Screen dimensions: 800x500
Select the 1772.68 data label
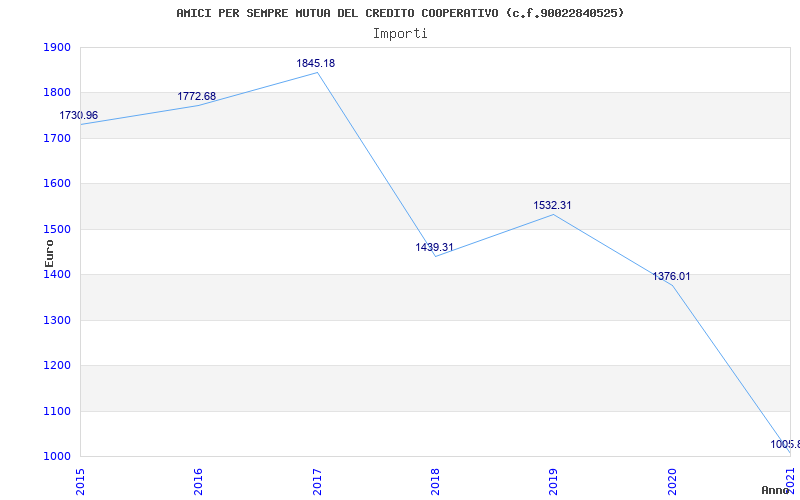point(196,96)
